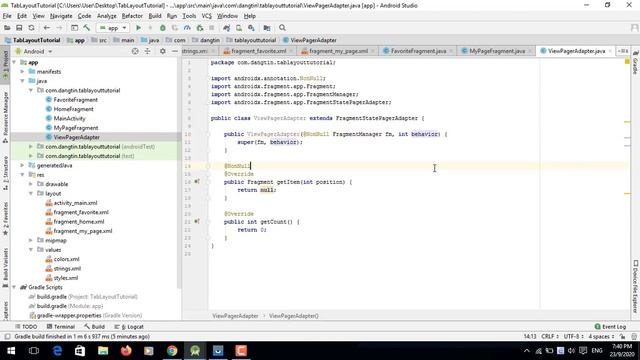Click the override gutter icon beside getCount
This screenshot has width=640, height=360.
(197, 221)
